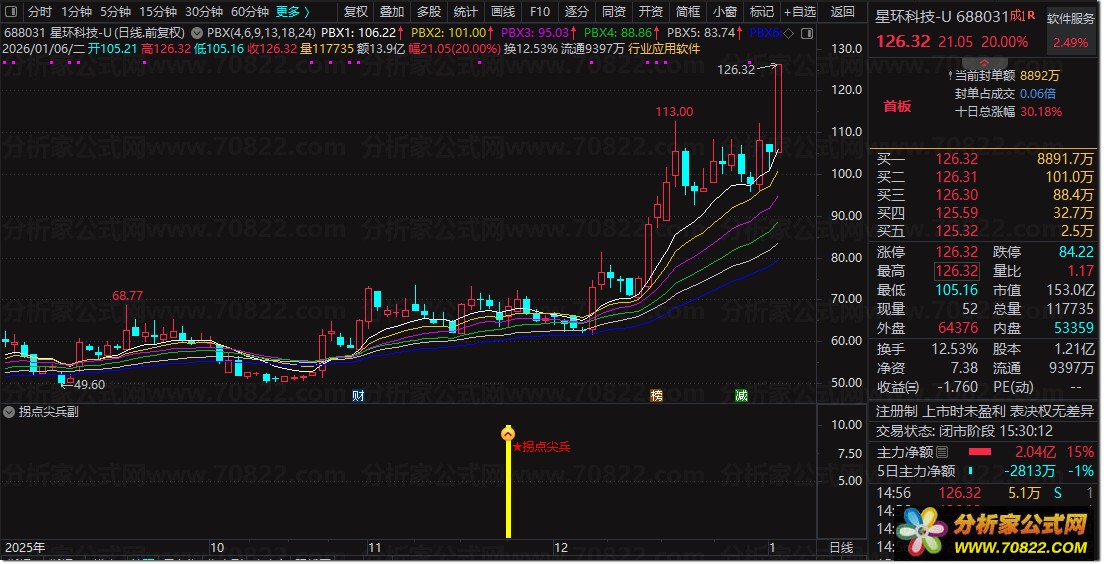Click the 换手 12.53% value

(954, 349)
